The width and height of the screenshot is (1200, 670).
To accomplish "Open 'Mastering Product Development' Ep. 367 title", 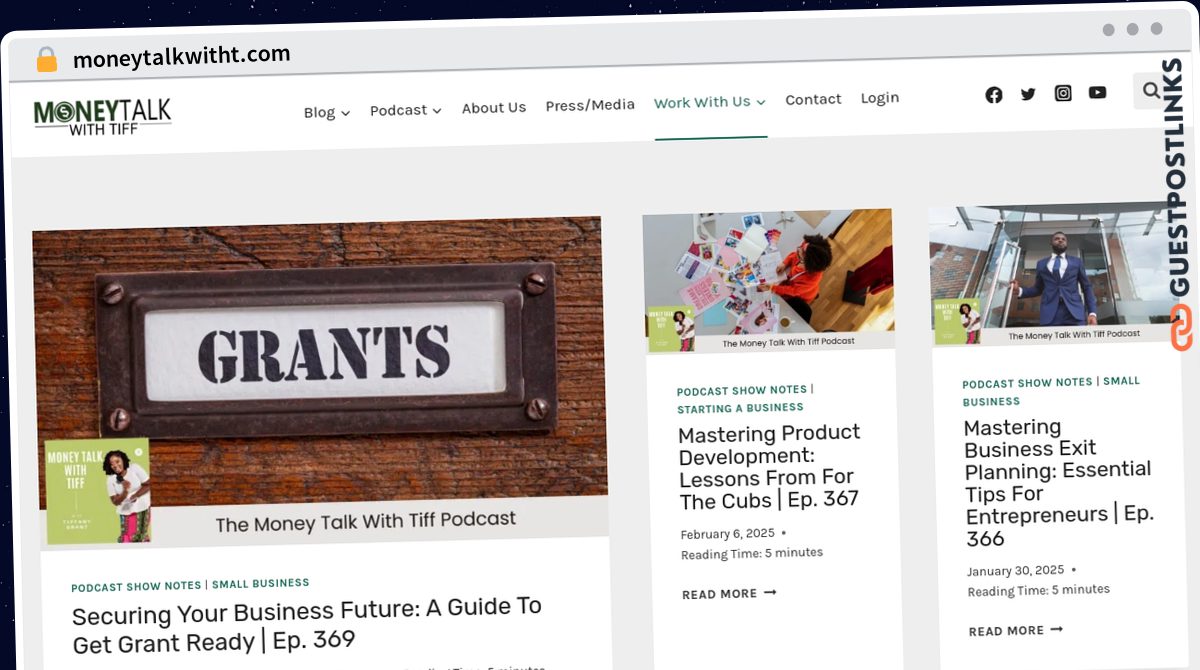I will point(769,466).
